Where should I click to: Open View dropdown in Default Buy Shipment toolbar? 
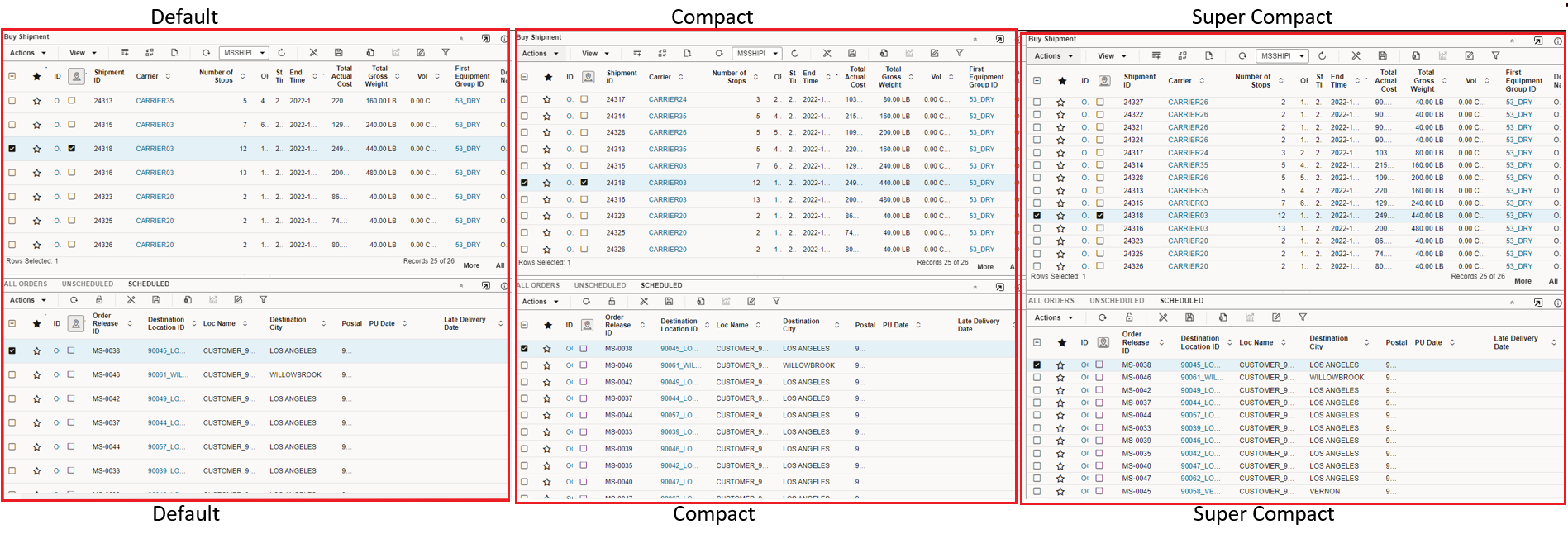tap(83, 53)
